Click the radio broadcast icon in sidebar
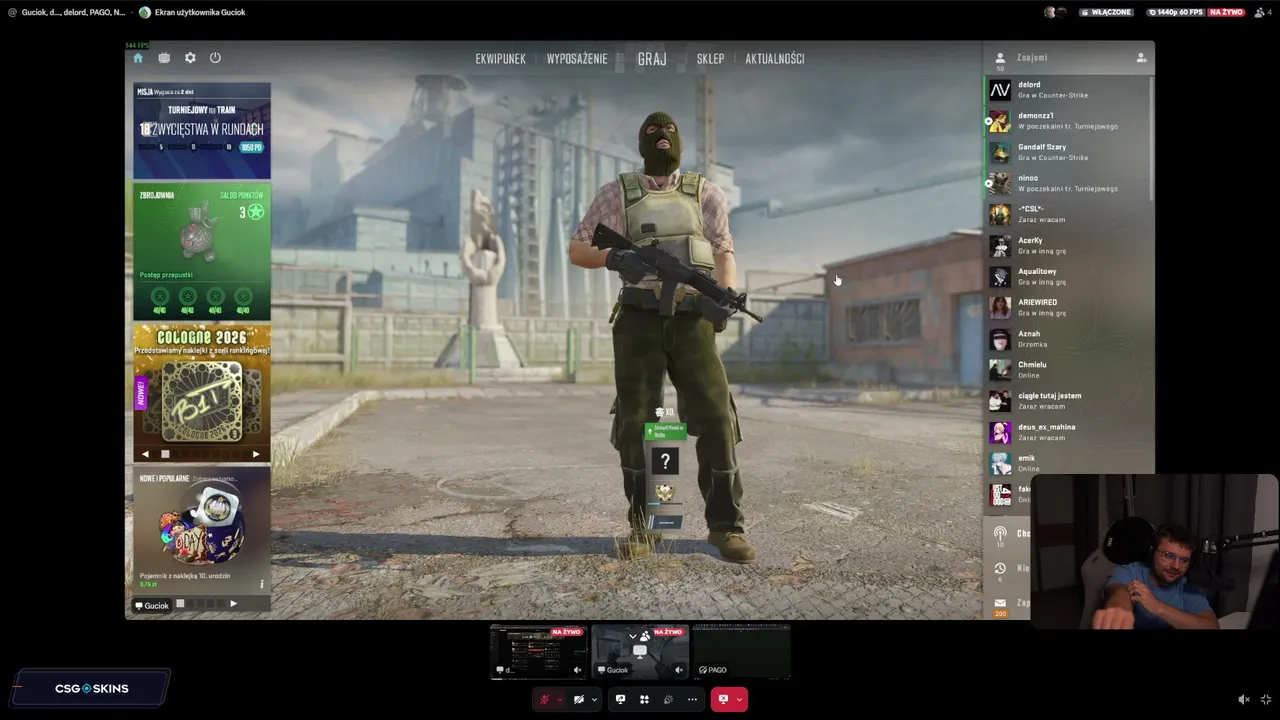This screenshot has height=720, width=1280. 1000,534
